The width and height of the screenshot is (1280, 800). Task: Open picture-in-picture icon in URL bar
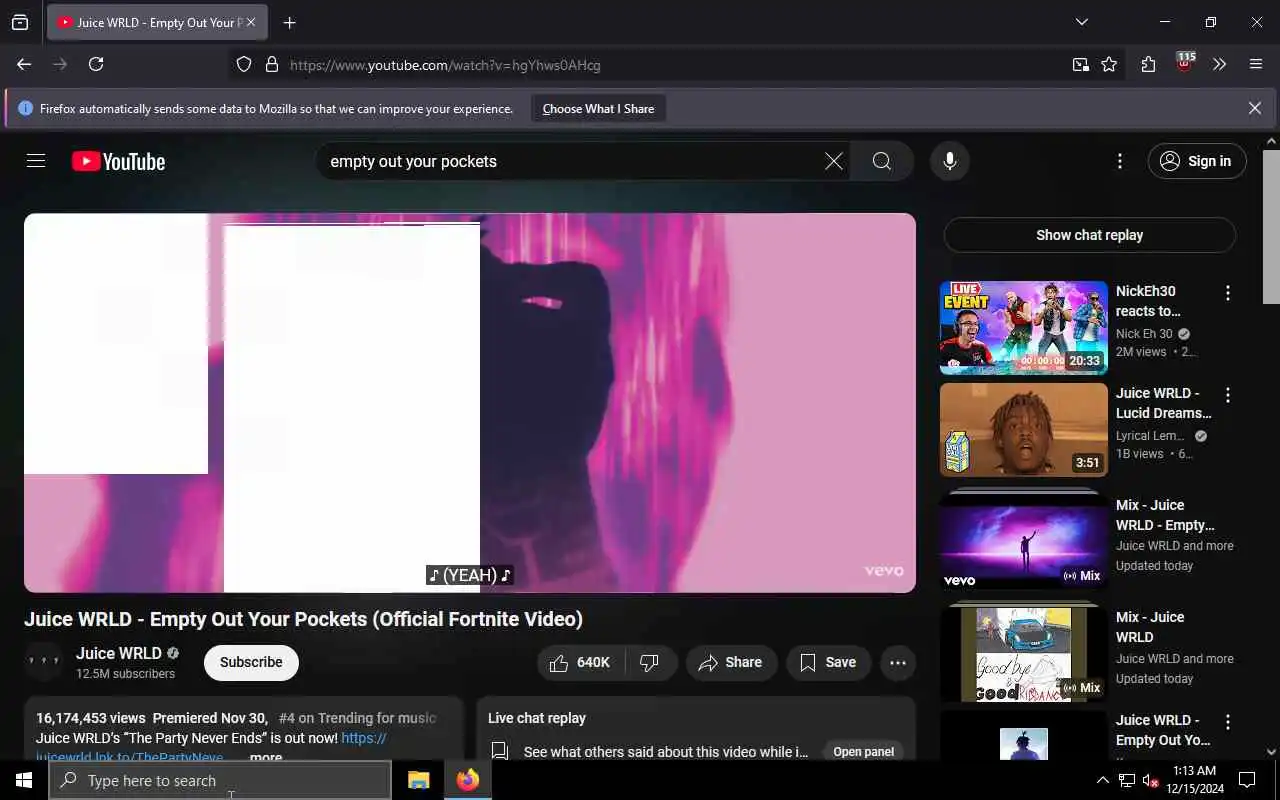click(x=1081, y=65)
